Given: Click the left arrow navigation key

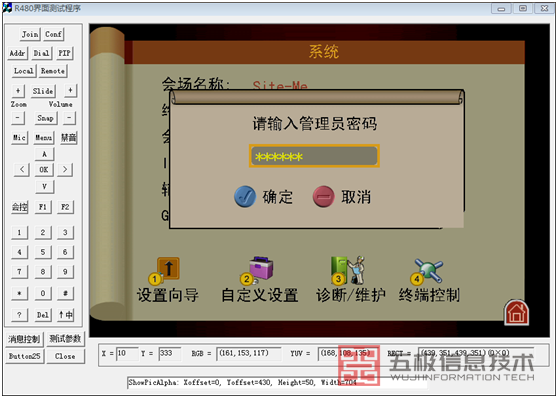Looking at the screenshot, I should (x=22, y=169).
